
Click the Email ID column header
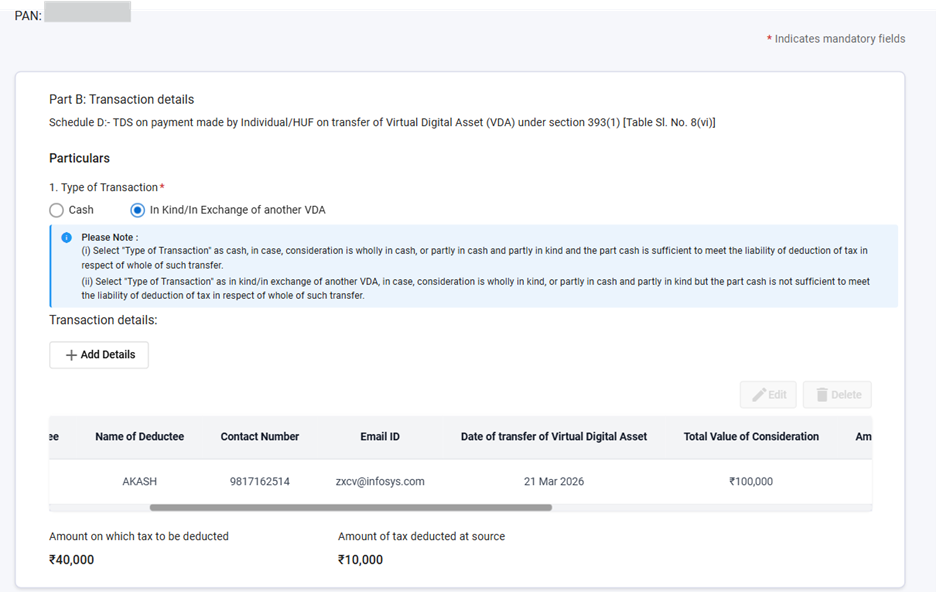(380, 437)
